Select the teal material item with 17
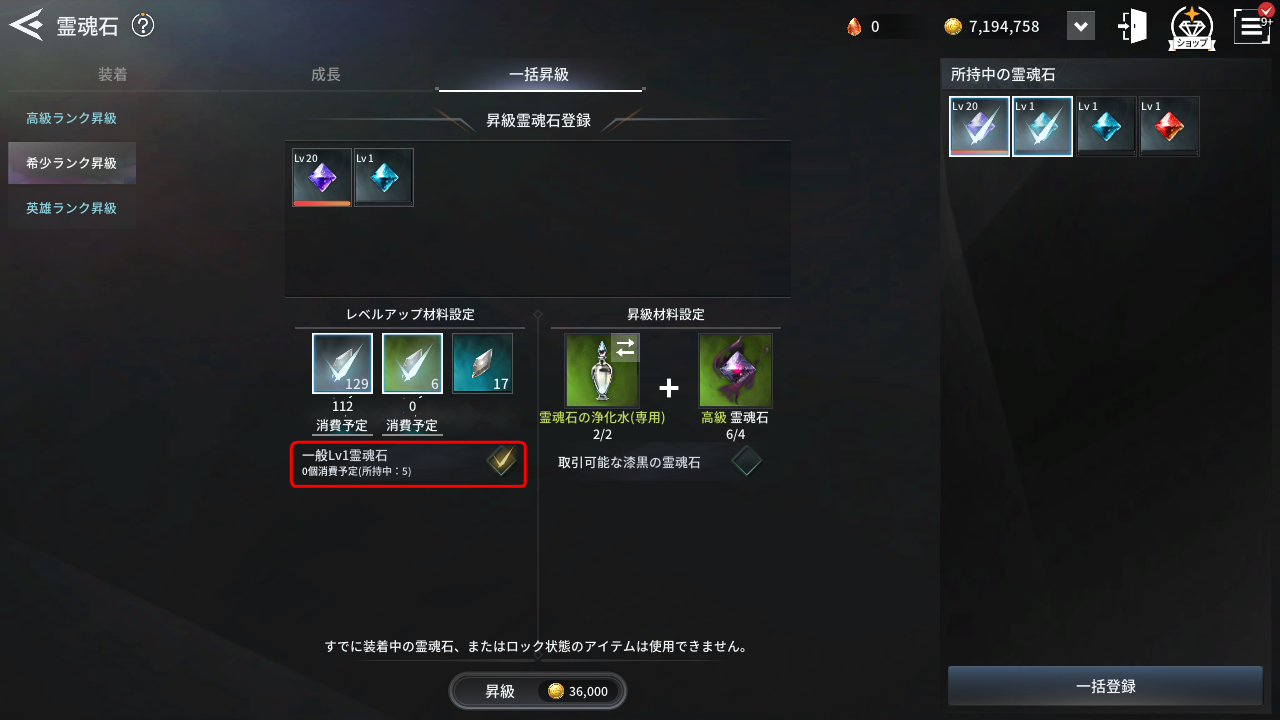The image size is (1280, 720). point(482,364)
